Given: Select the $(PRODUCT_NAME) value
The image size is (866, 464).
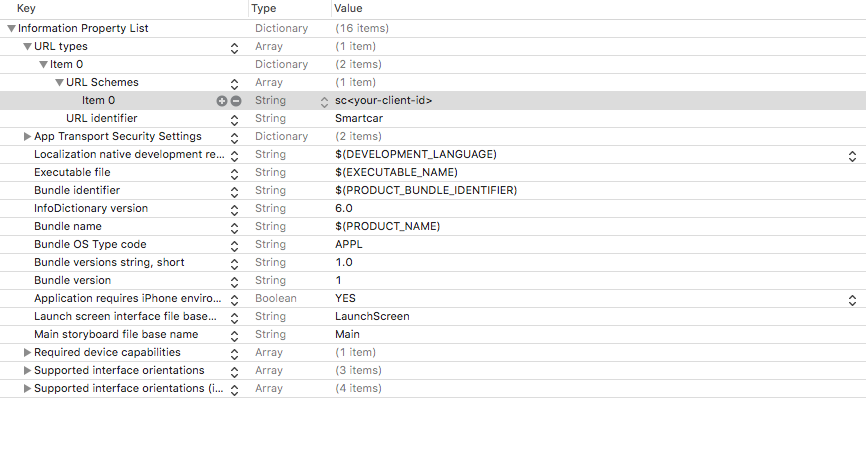Looking at the screenshot, I should click(x=387, y=226).
